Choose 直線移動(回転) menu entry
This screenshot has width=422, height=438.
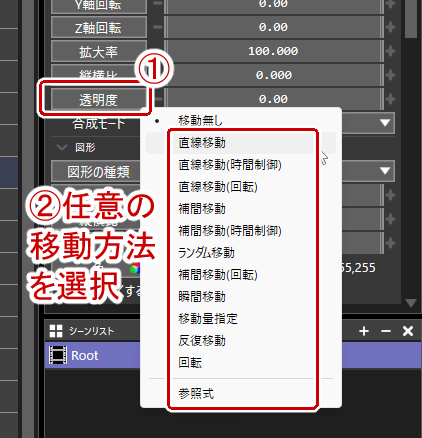click(241, 187)
